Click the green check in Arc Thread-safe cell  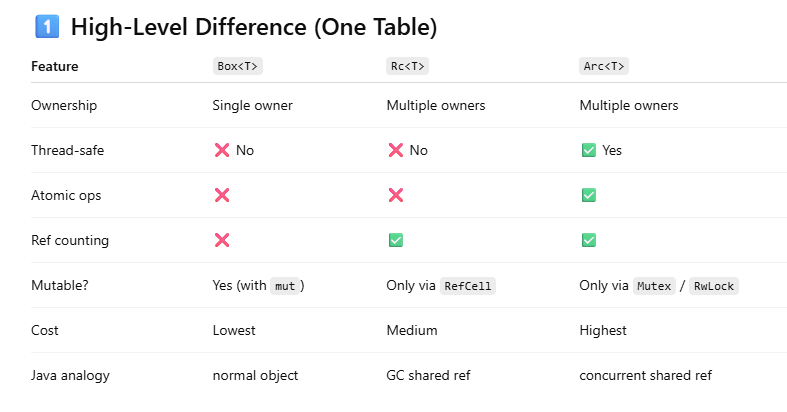[589, 150]
